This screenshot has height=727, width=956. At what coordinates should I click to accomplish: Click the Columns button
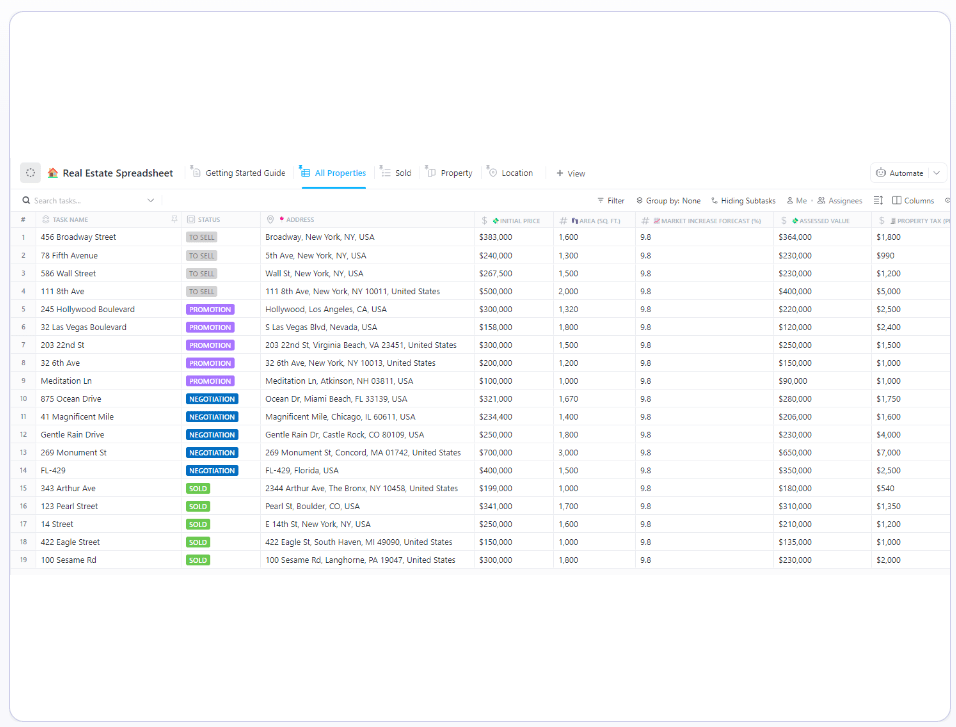(x=913, y=200)
